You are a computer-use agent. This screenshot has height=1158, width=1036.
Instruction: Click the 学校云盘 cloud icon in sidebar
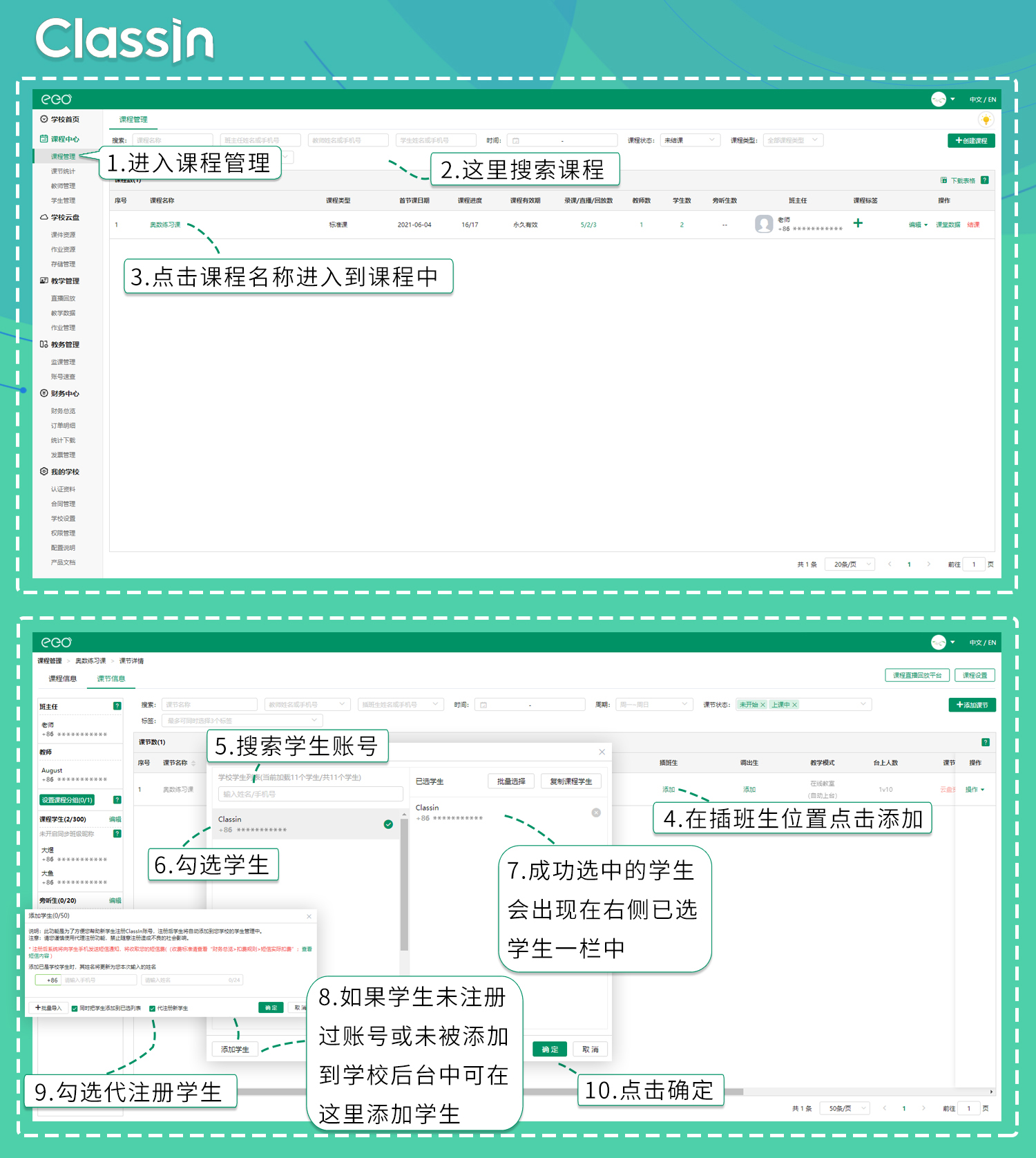tap(44, 217)
